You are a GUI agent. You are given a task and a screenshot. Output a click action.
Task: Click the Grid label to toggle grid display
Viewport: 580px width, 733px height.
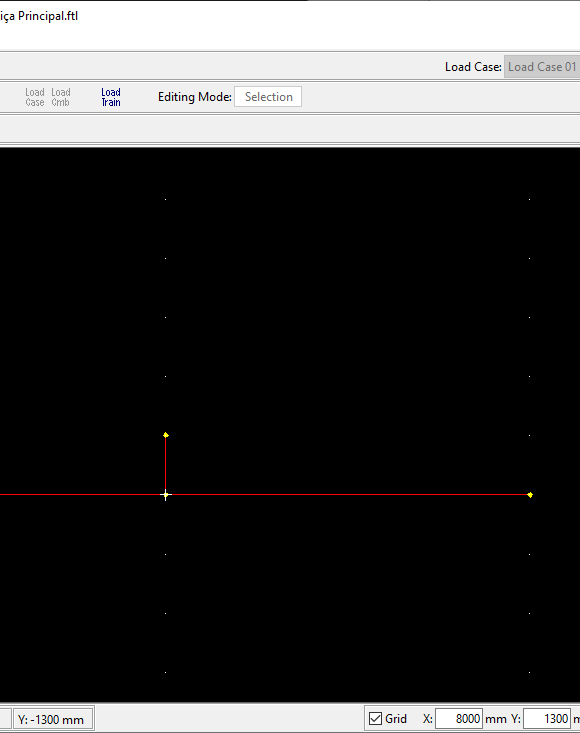coord(396,719)
